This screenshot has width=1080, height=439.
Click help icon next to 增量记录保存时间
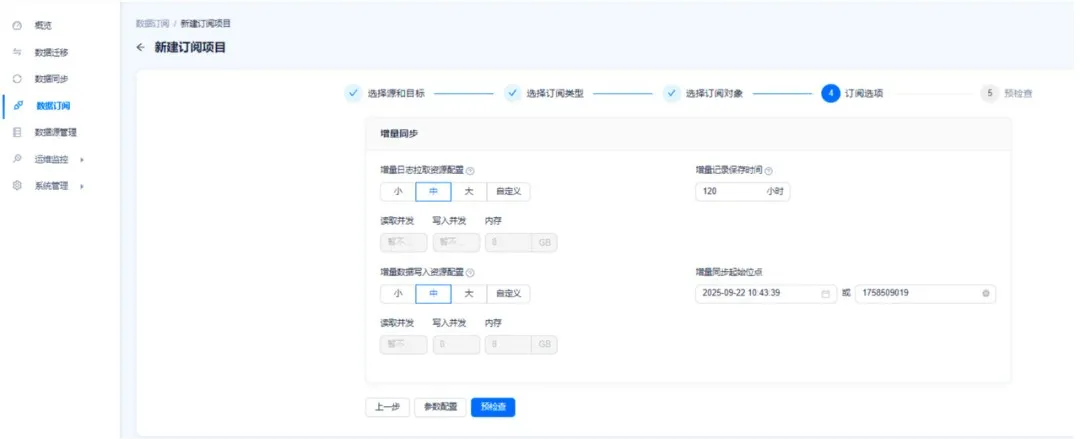click(769, 171)
